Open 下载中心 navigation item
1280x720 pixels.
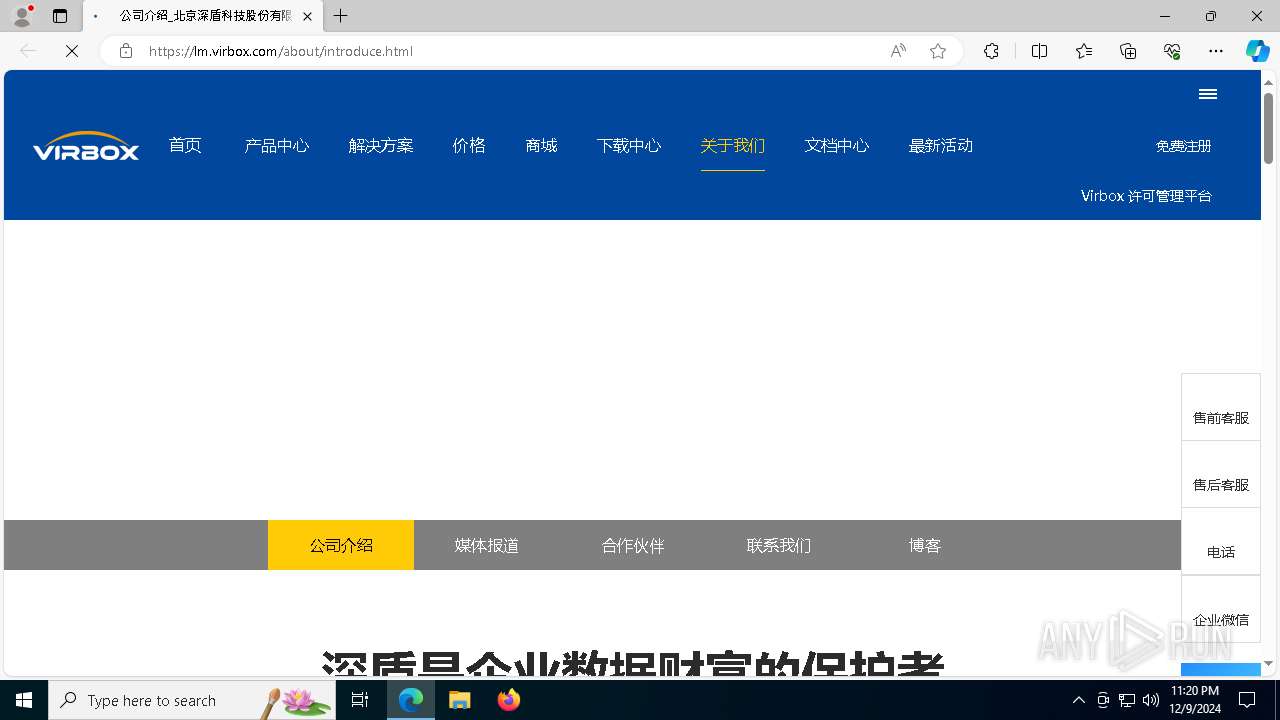(629, 146)
